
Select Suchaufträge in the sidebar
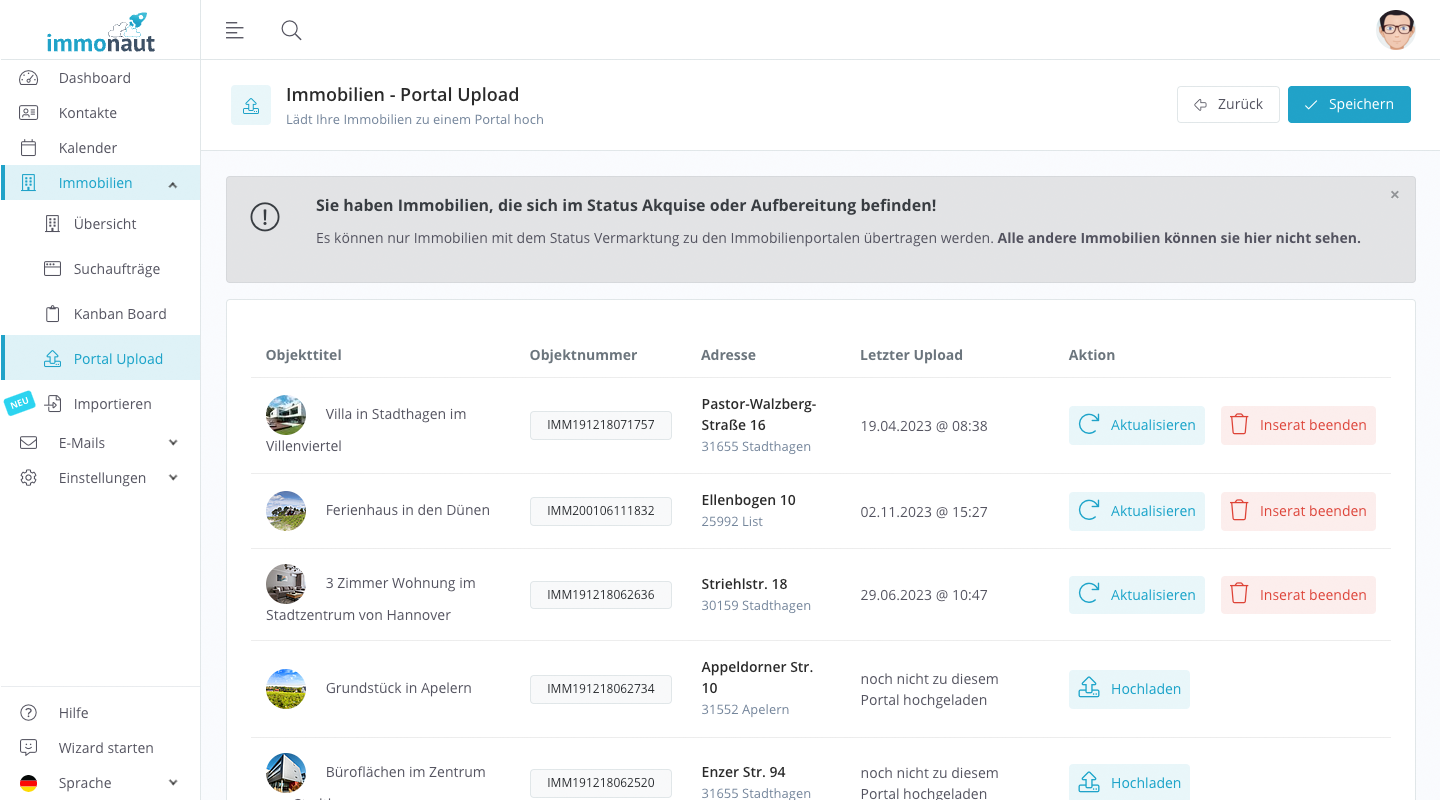point(116,268)
